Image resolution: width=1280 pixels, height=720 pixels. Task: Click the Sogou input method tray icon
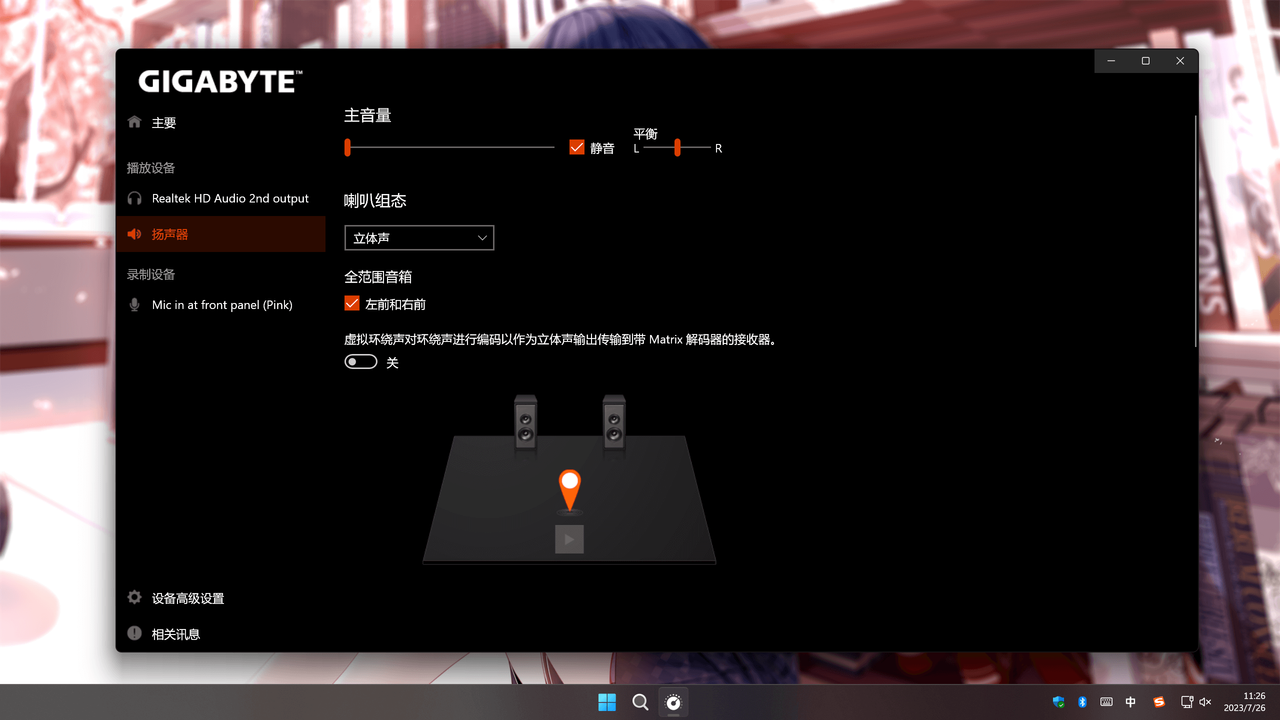point(1159,702)
